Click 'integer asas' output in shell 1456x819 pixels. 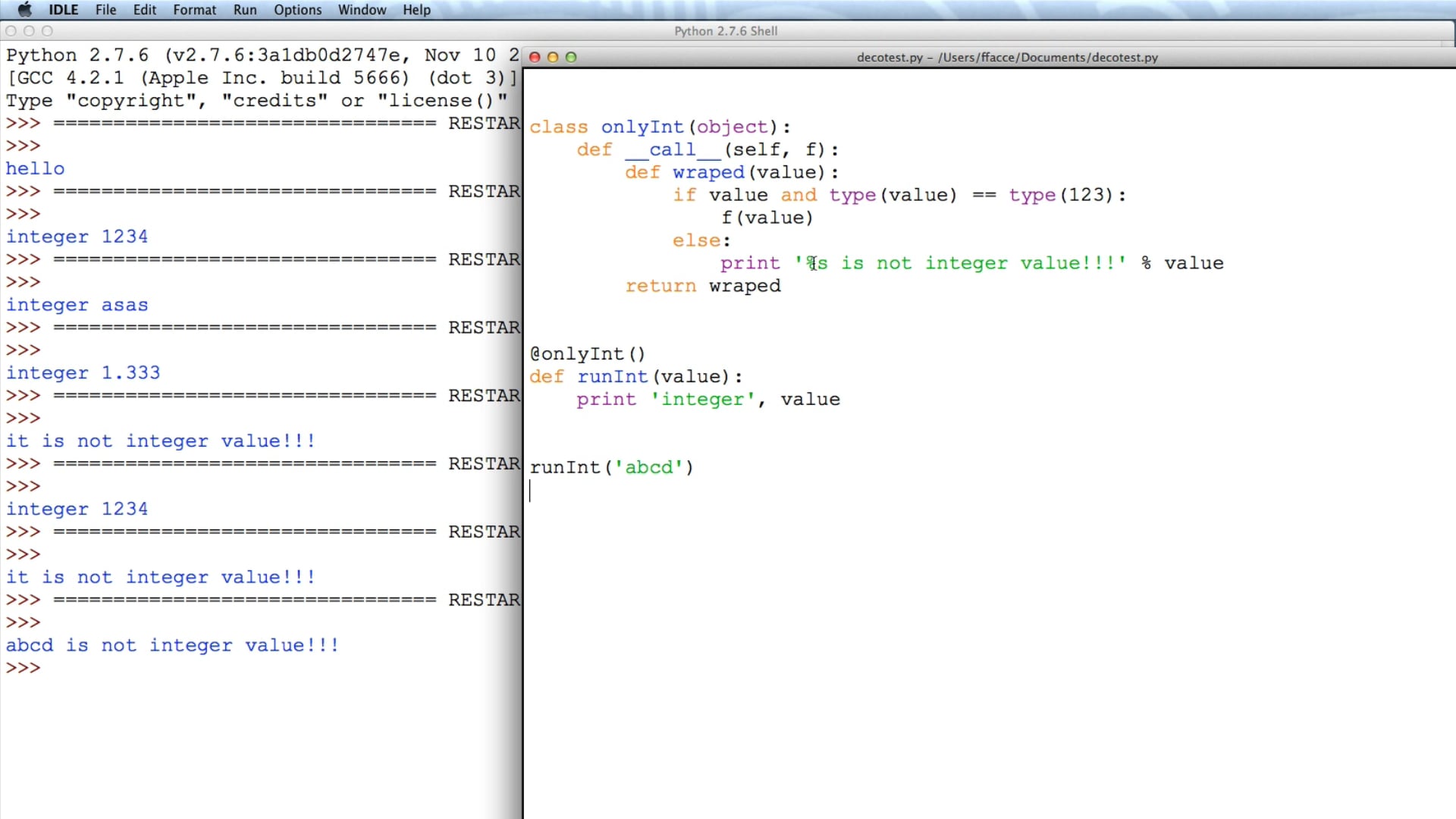(77, 305)
